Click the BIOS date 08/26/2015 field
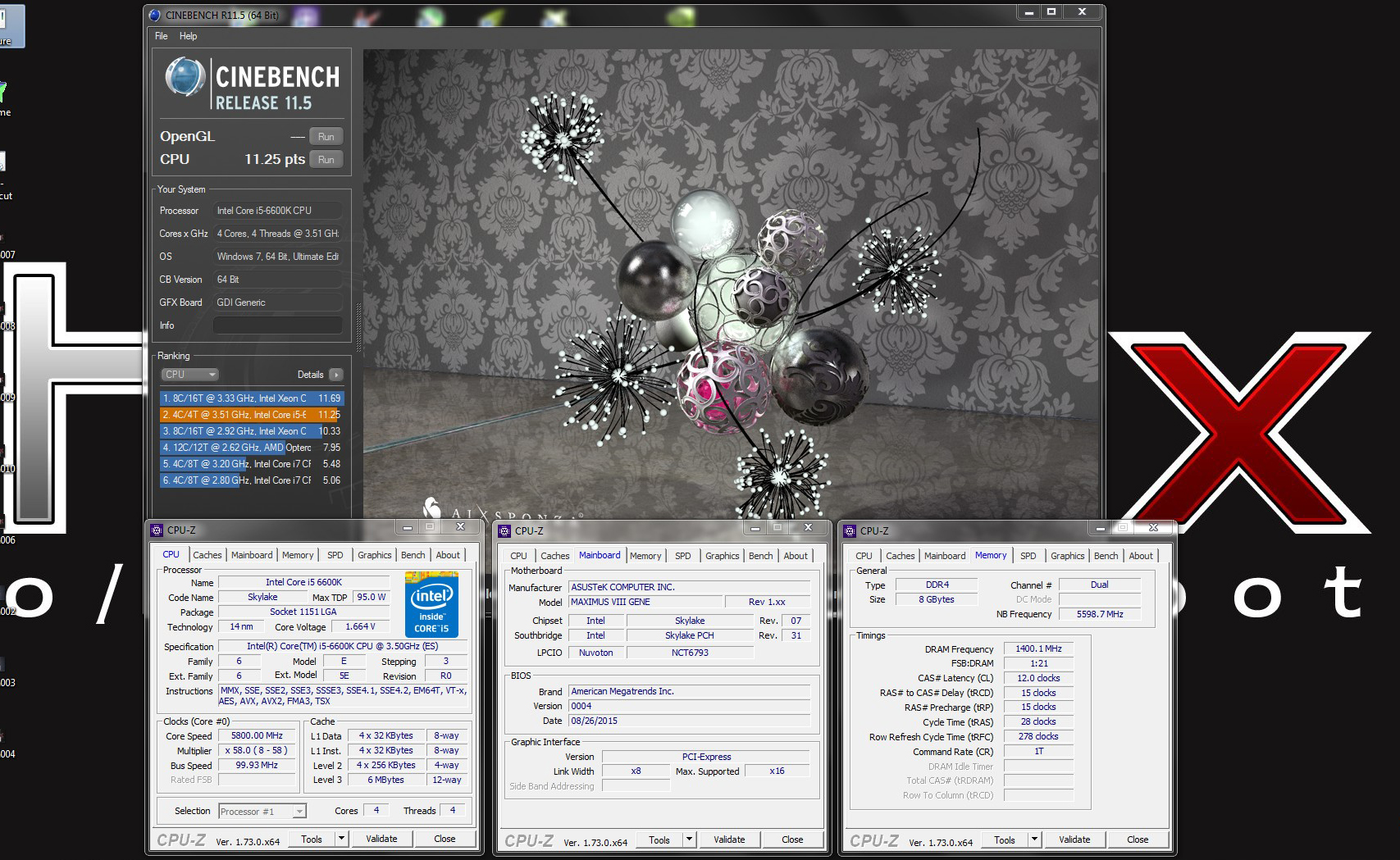Screen dimensions: 1400x860 coord(689,721)
